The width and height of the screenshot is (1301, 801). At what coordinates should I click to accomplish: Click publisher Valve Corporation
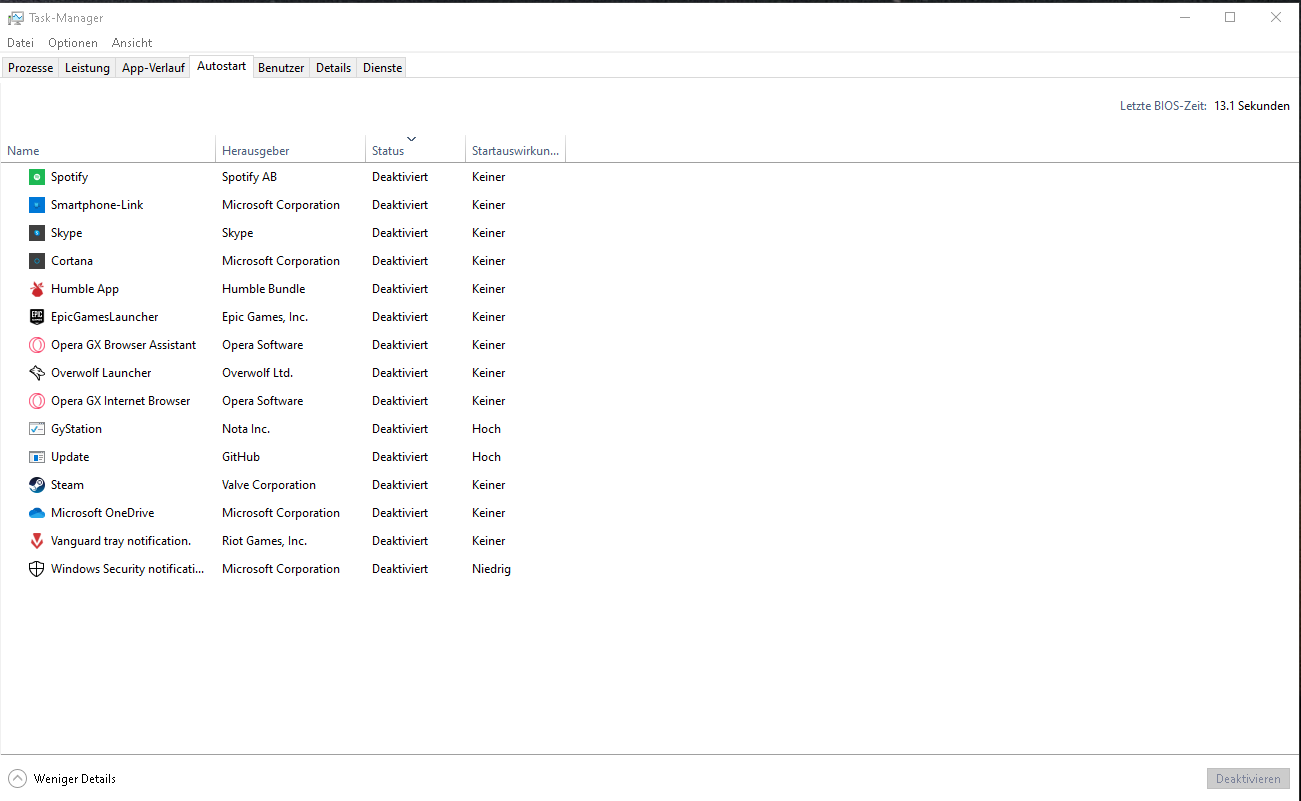[x=269, y=485]
